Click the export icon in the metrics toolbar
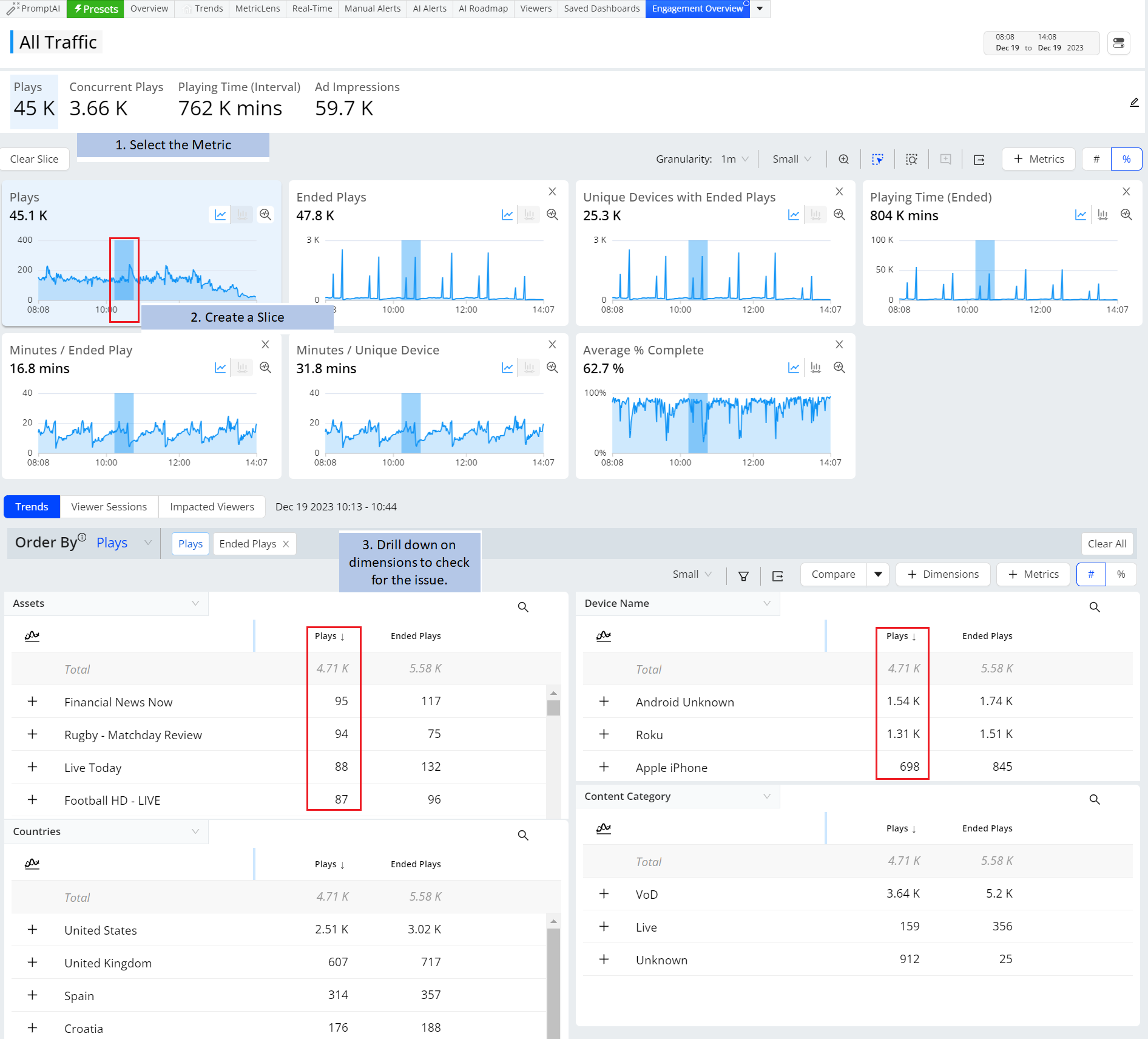 click(979, 159)
